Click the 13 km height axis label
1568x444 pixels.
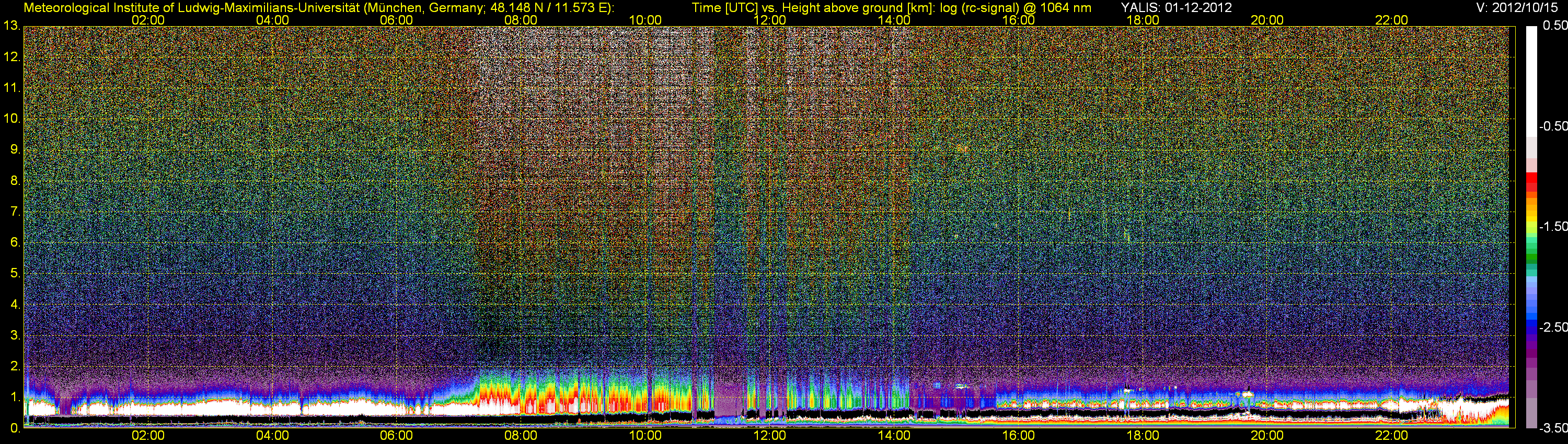pyautogui.click(x=11, y=26)
